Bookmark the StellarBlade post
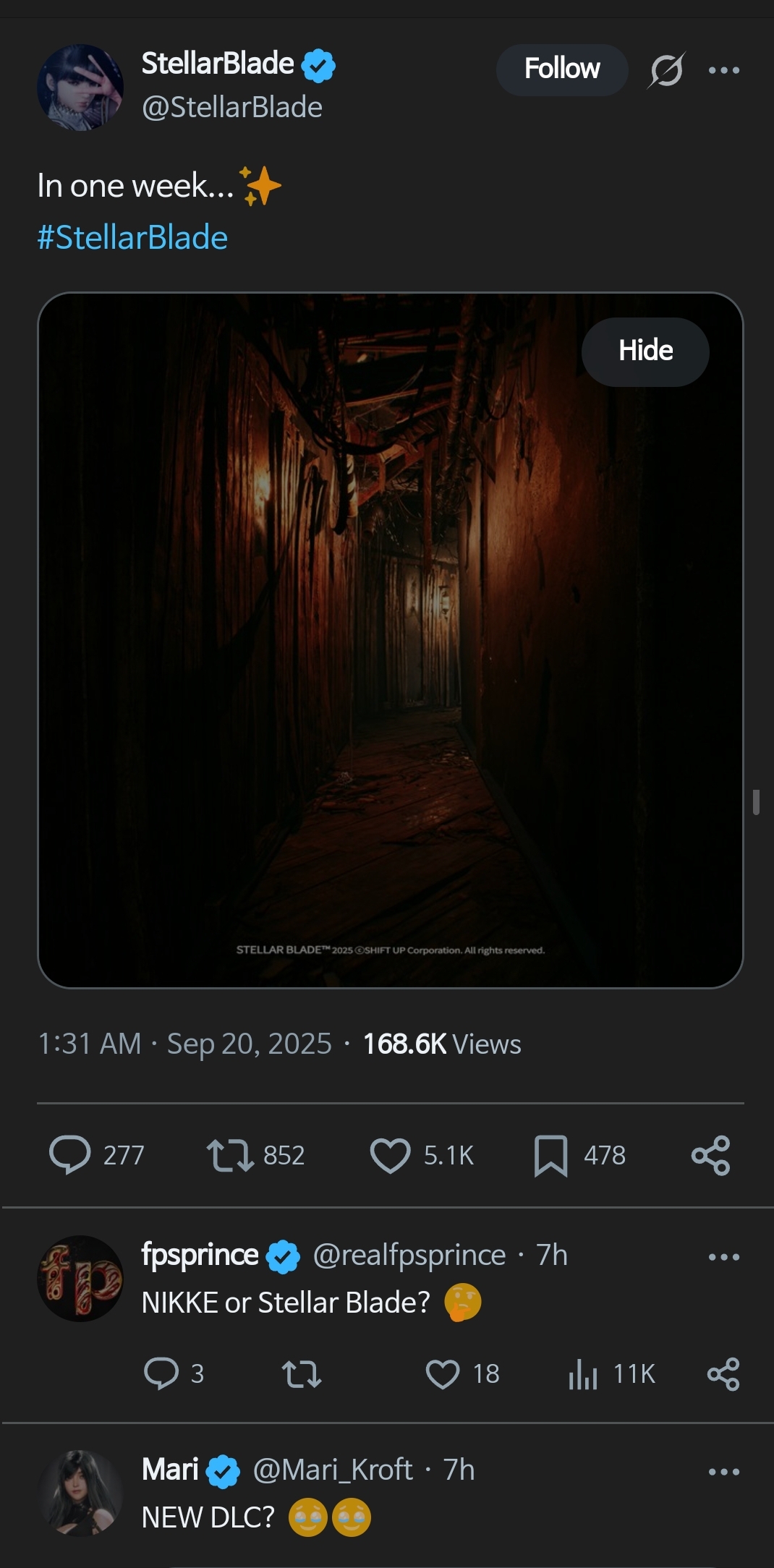This screenshot has width=774, height=1568. coord(550,1155)
